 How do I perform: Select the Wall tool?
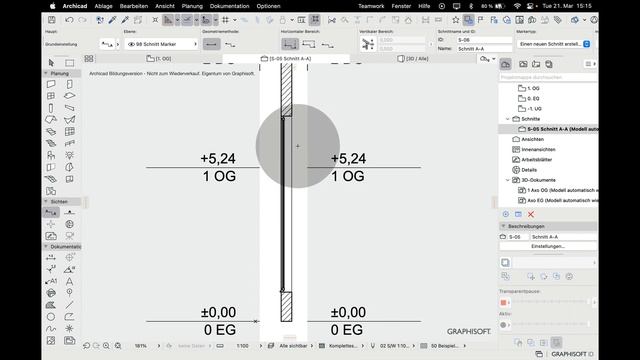[51, 84]
